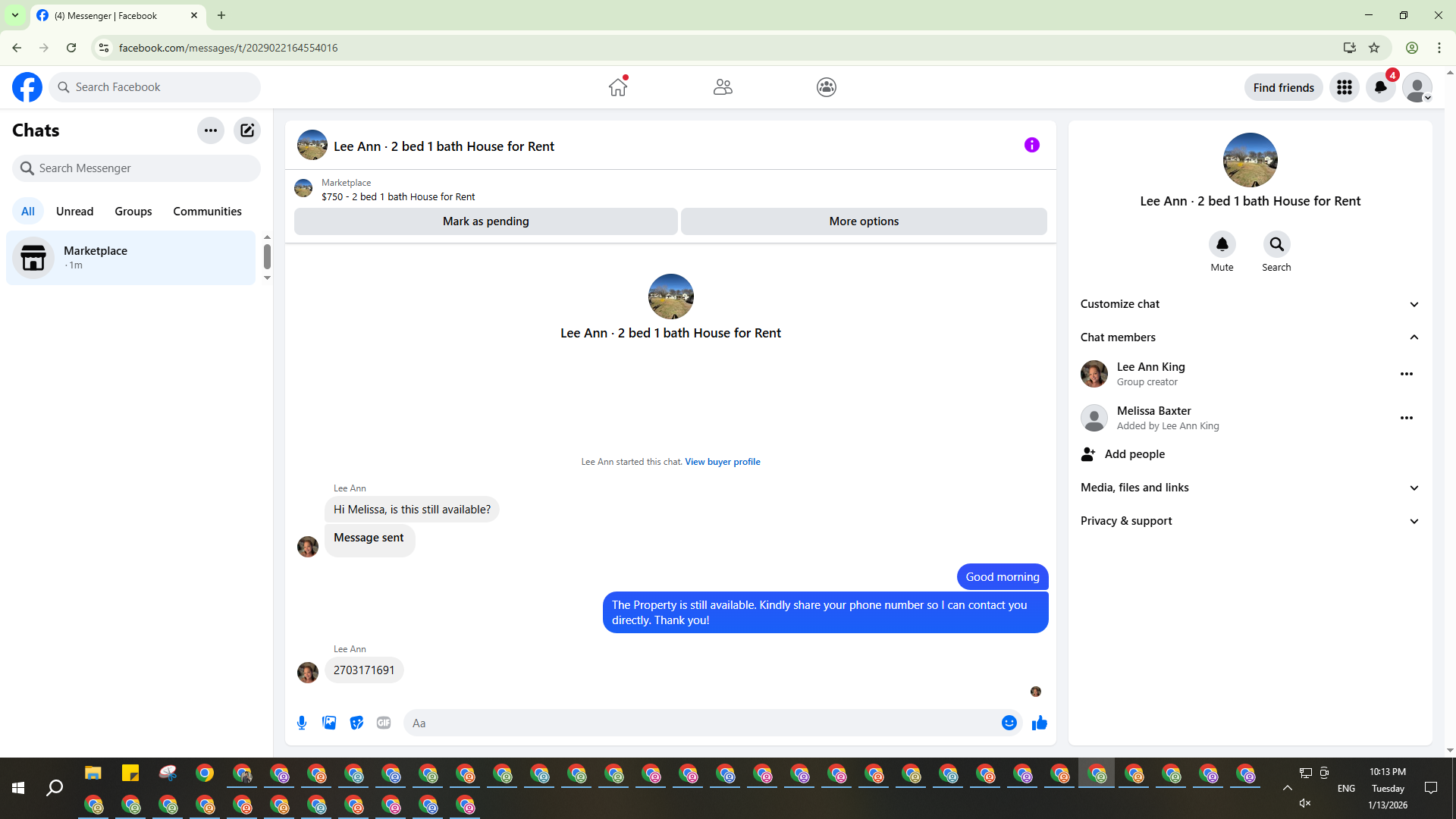Viewport: 1456px width, 819px height.
Task: Send a thumbs-up like
Action: coord(1039,723)
